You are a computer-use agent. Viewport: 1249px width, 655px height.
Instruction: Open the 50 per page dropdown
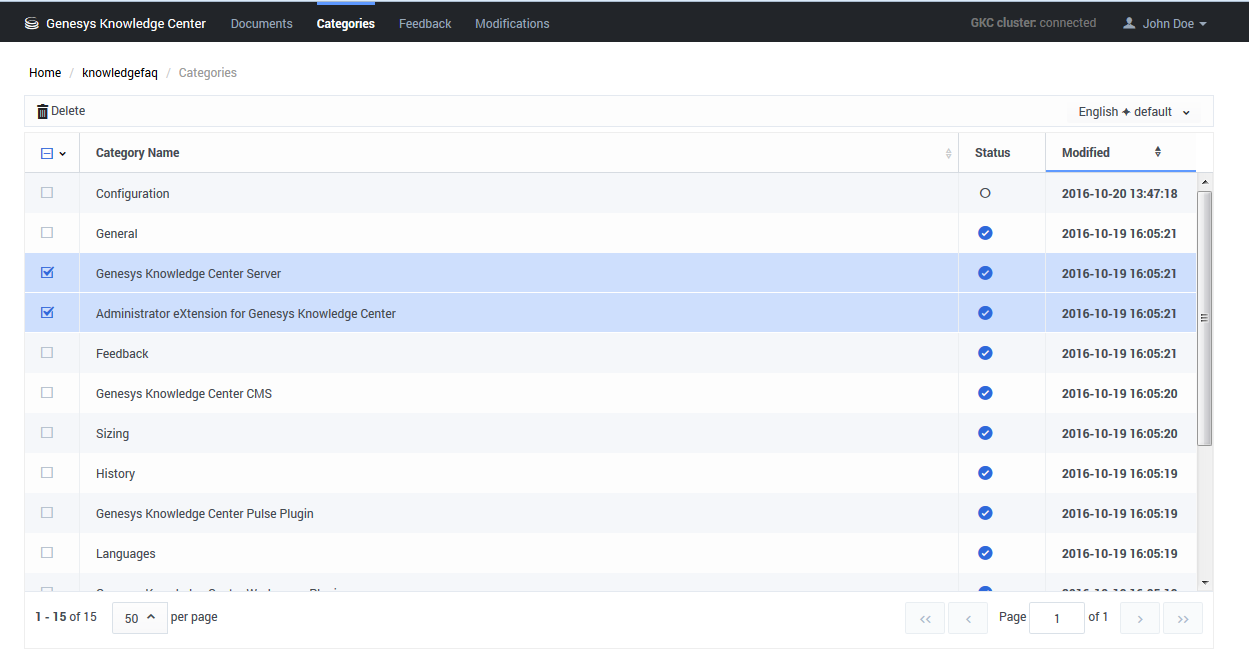point(139,618)
